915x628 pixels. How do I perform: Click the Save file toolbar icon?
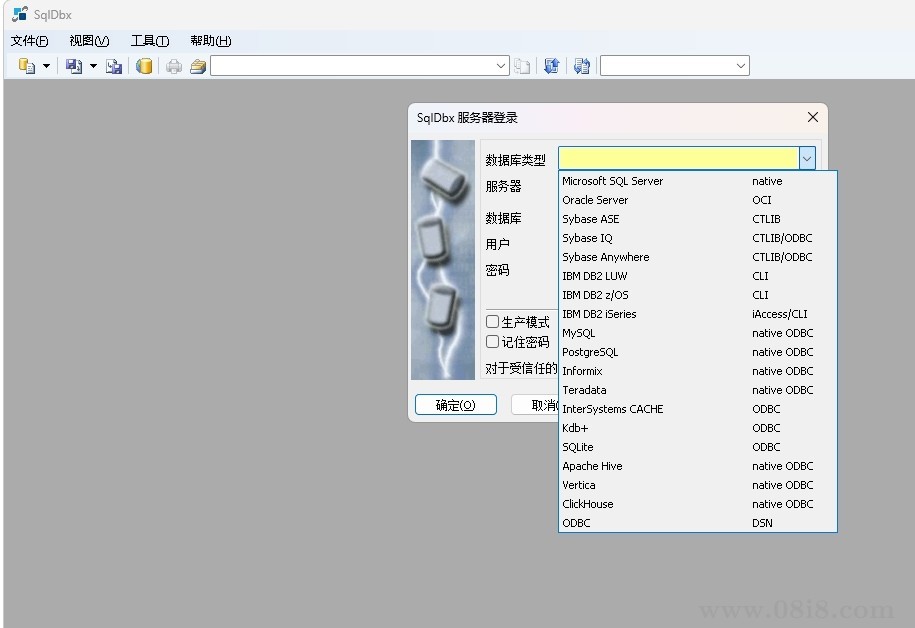[x=72, y=64]
